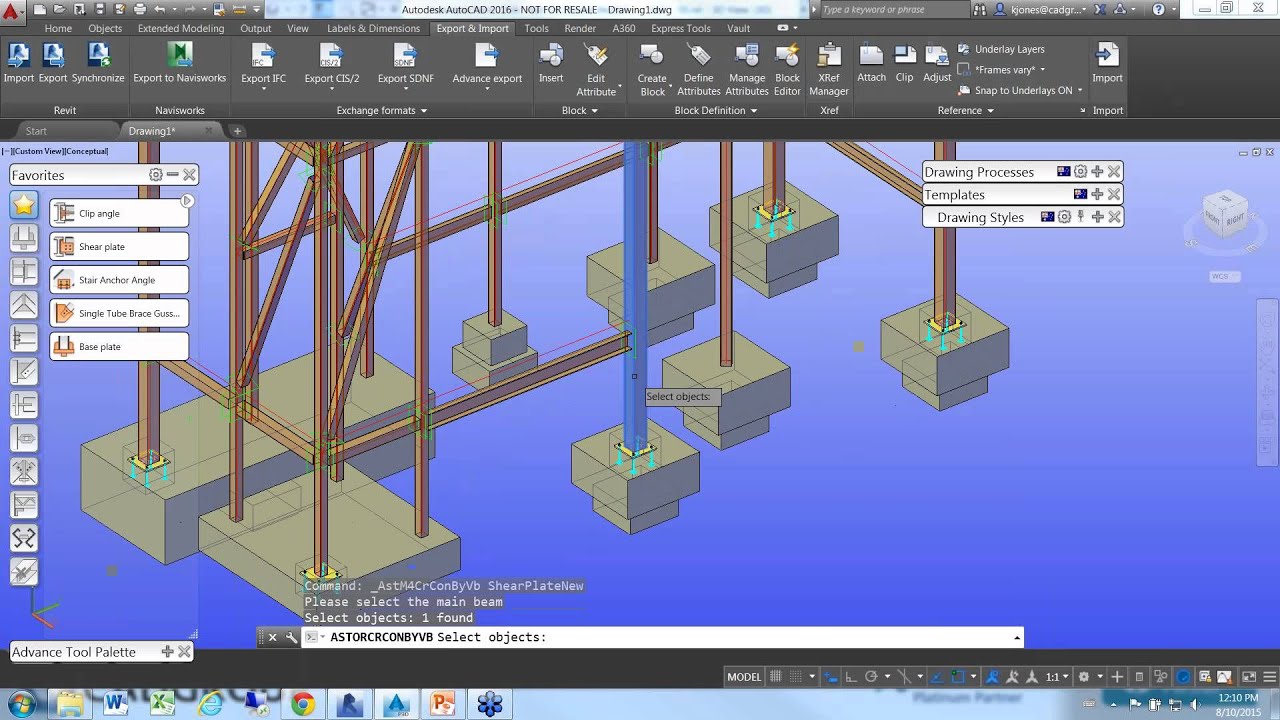Screen dimensions: 1280x720
Task: Click the MODEL space button
Action: 744,677
